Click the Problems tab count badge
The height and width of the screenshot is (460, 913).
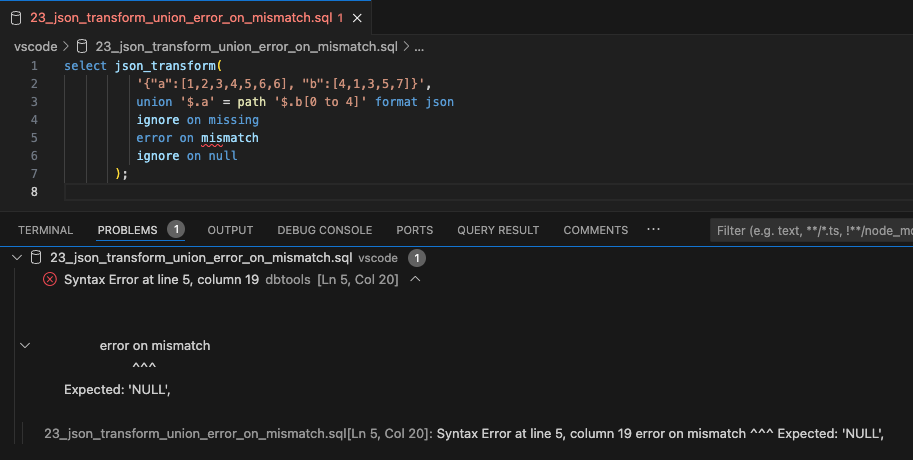[x=176, y=229]
